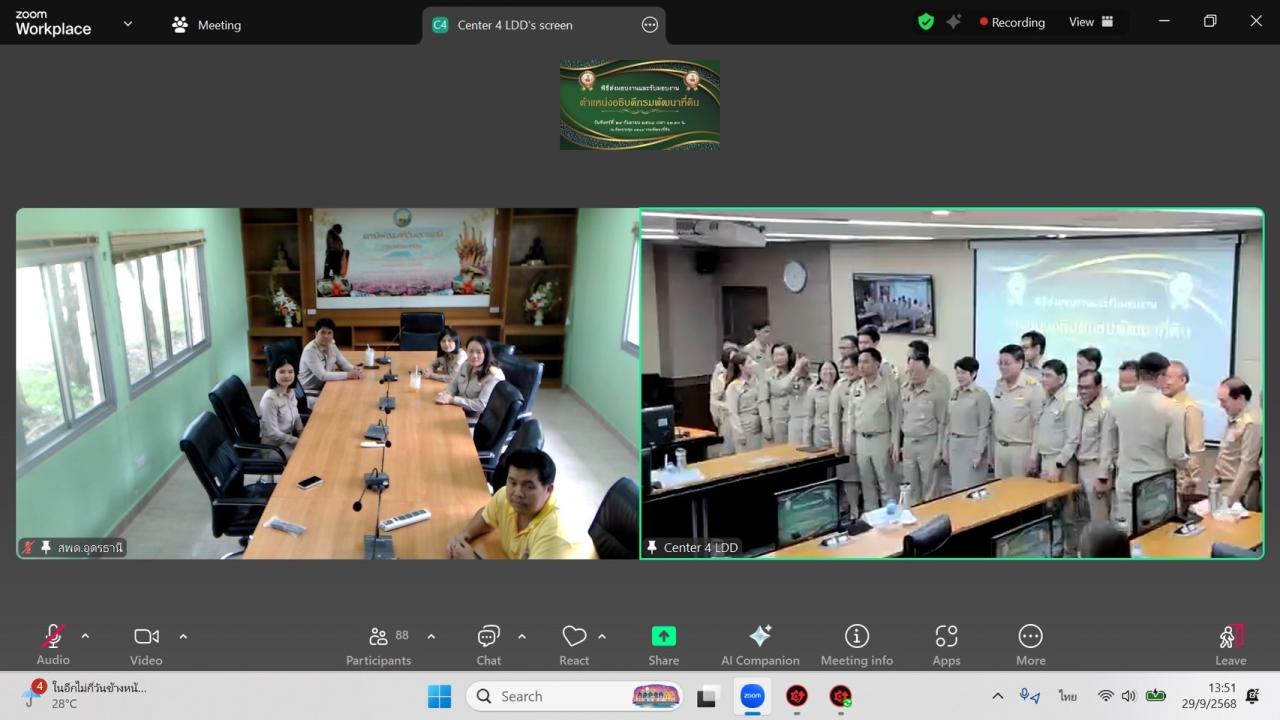
Task: Open AI Companion
Action: [x=760, y=644]
